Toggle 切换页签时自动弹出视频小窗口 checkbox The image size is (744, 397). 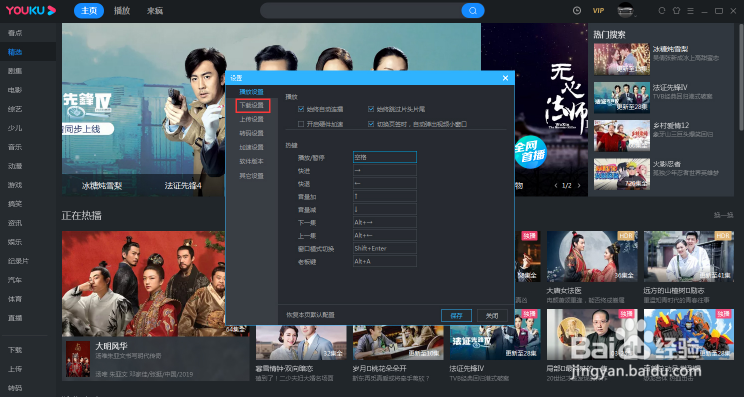[371, 124]
